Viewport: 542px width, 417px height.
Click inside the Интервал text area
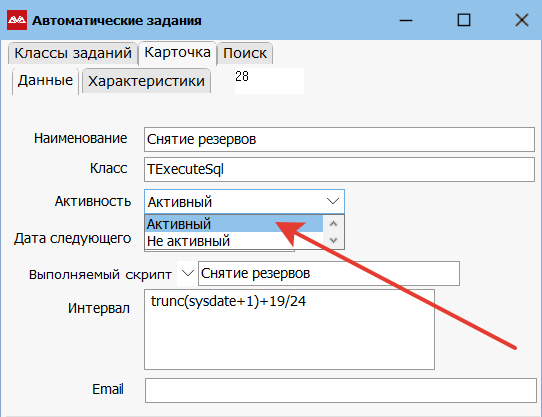tap(289, 330)
